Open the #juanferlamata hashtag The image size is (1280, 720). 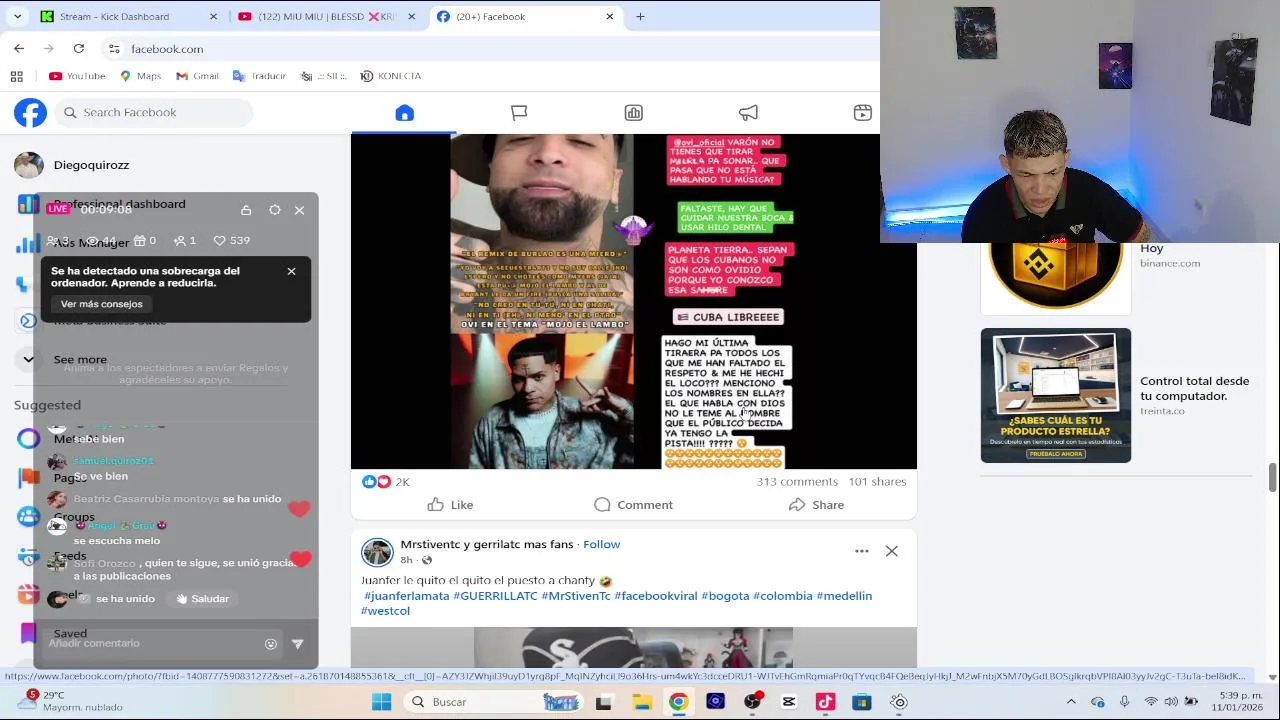pos(406,596)
